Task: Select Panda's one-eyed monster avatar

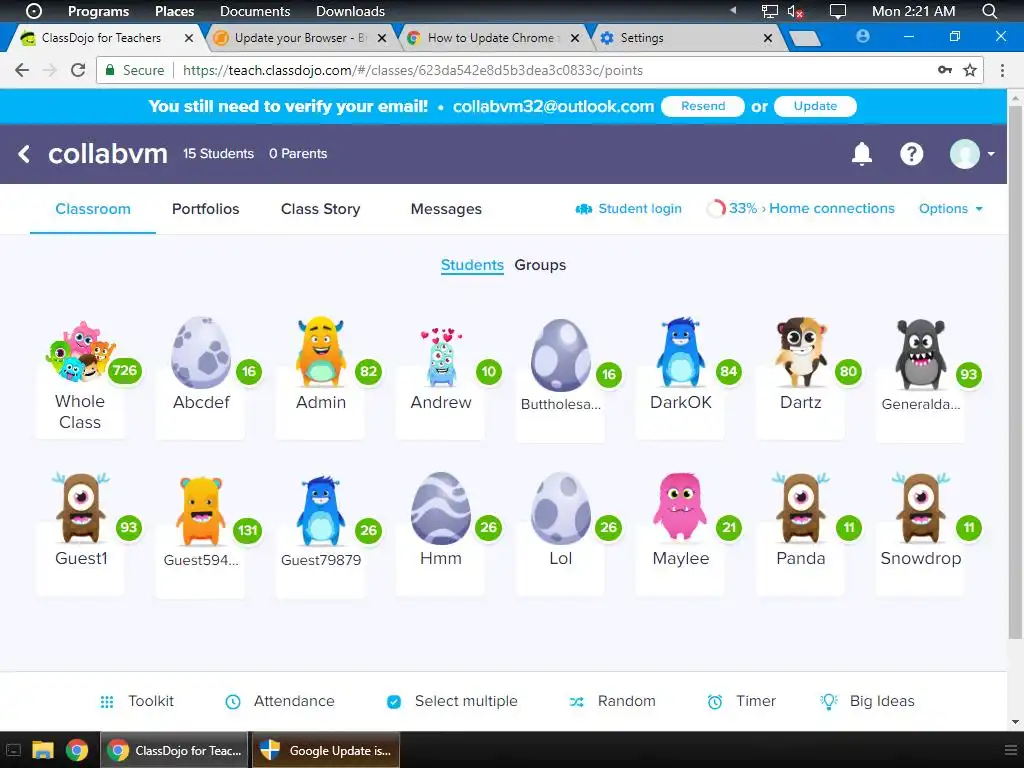Action: pos(801,508)
